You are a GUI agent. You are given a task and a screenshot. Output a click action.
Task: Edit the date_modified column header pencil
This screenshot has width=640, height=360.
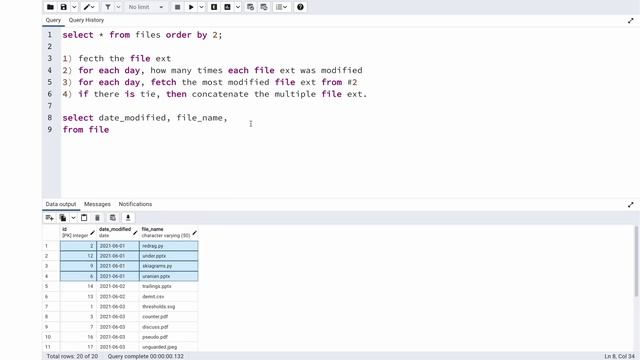coord(135,233)
